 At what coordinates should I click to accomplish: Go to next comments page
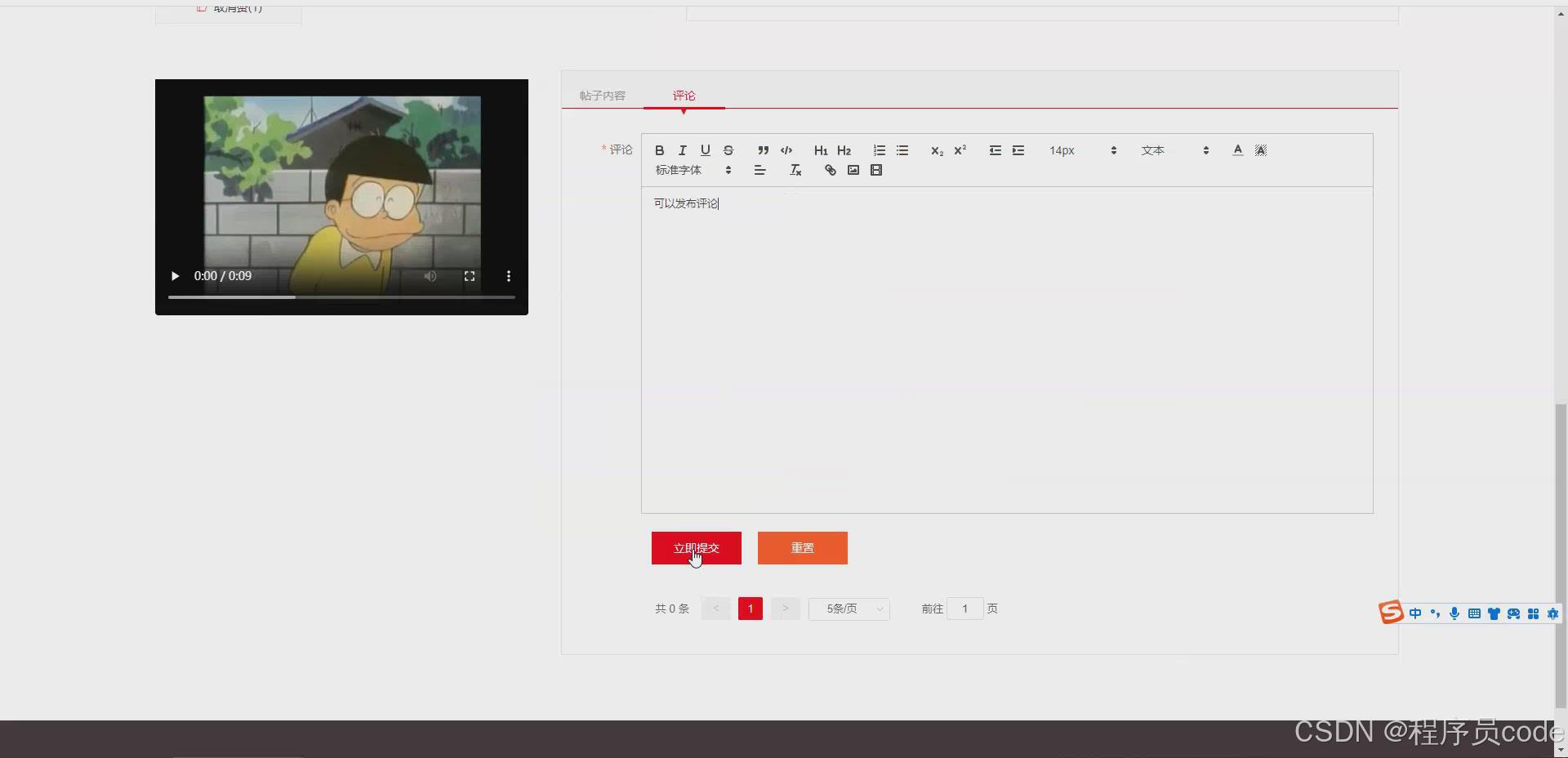[785, 609]
